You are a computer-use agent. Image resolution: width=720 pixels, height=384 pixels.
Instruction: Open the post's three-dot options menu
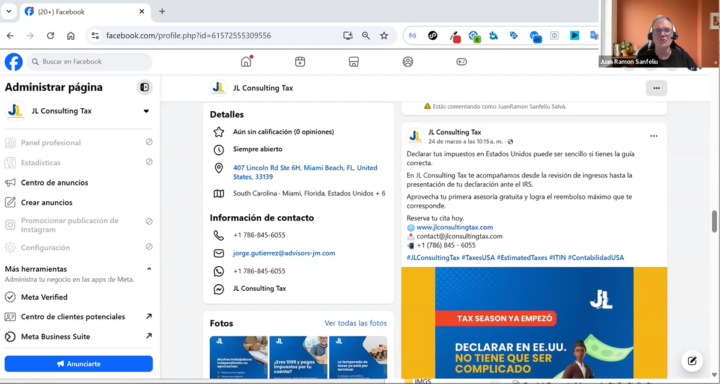653,136
